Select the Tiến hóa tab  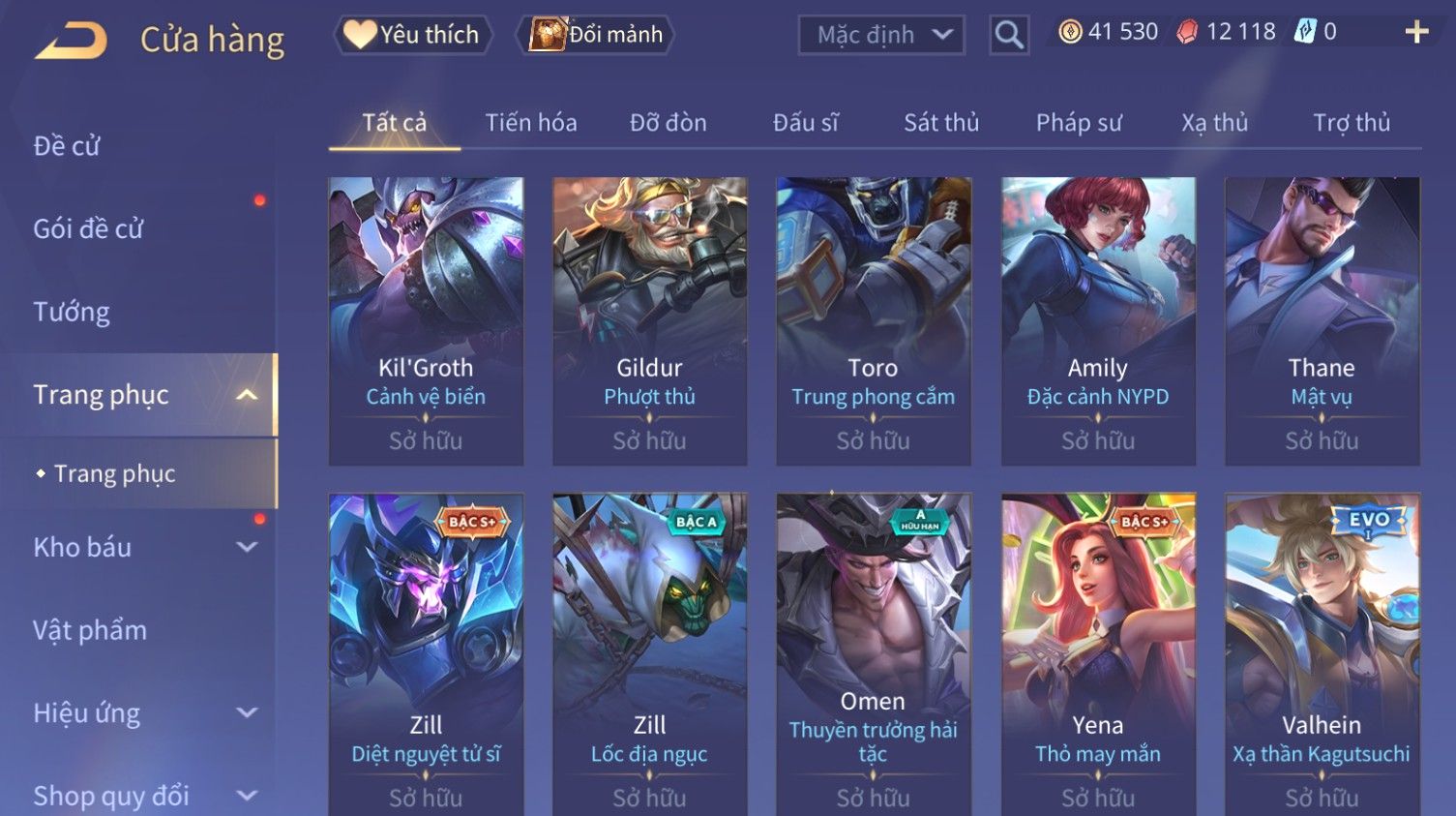[x=531, y=123]
